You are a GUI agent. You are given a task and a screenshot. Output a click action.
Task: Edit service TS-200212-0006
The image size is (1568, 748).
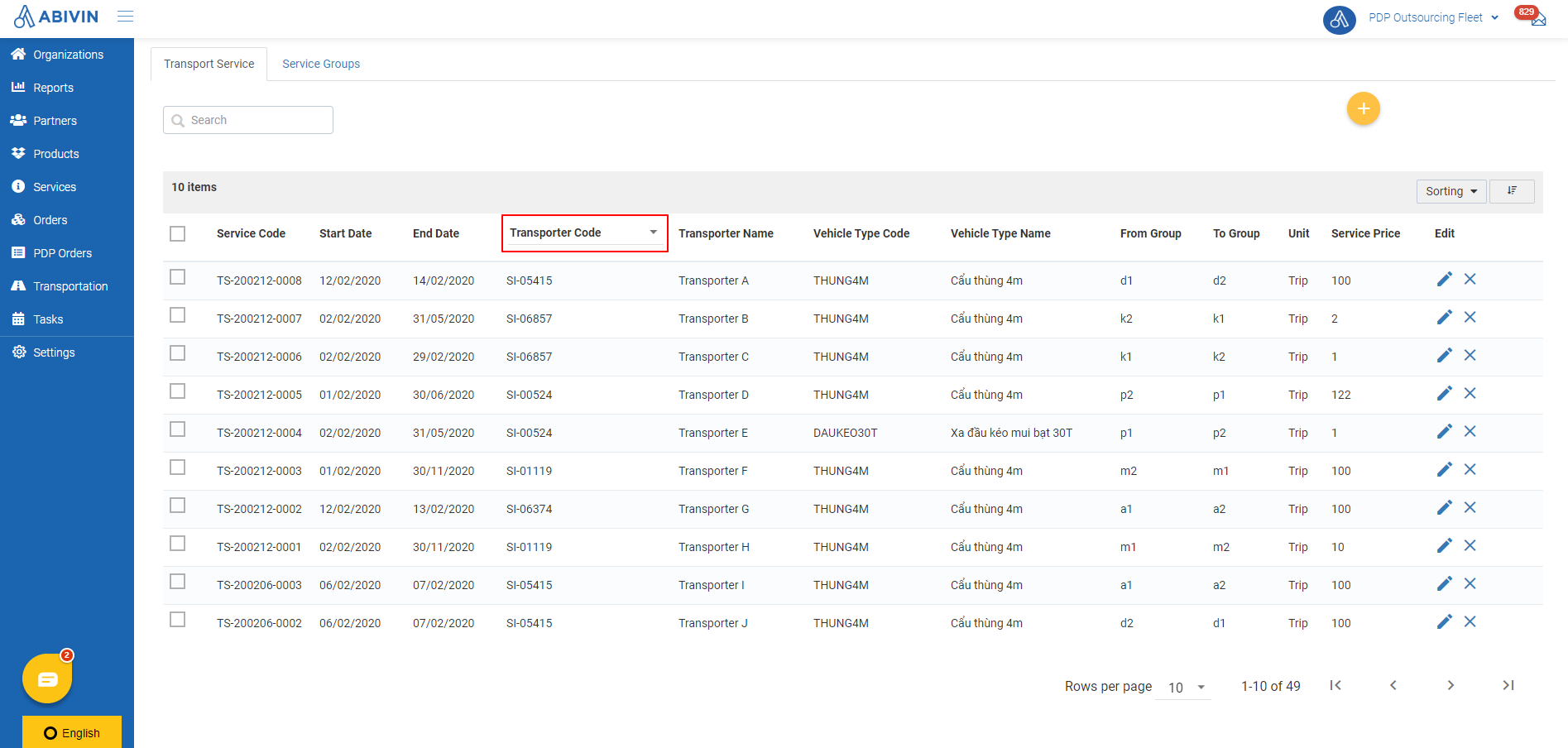(x=1444, y=356)
